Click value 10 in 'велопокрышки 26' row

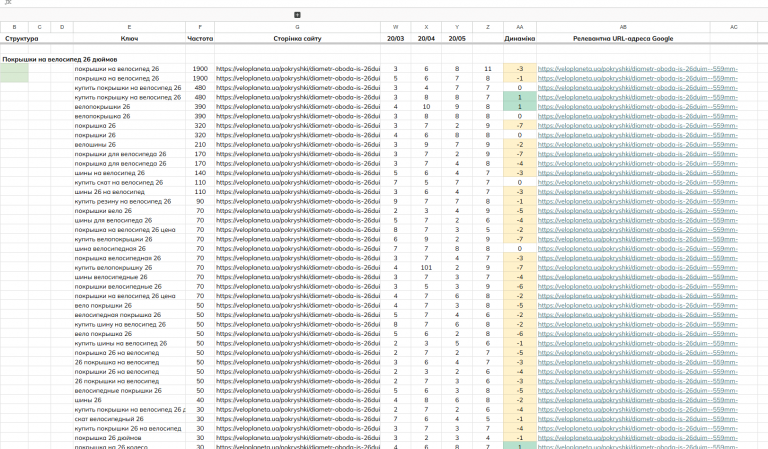coord(426,107)
